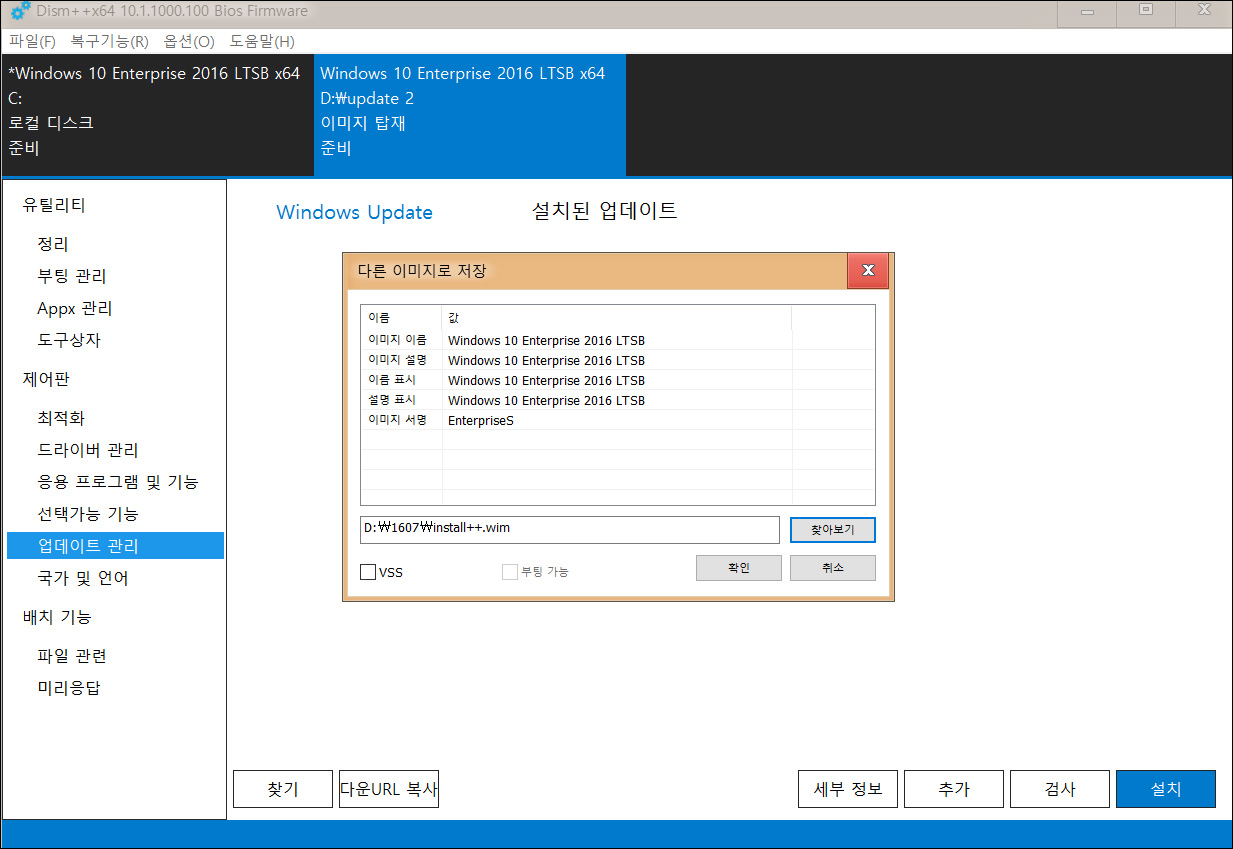Close the 다른 이미지로 저장 dialog
Screen dimensions: 1233x849
[868, 270]
